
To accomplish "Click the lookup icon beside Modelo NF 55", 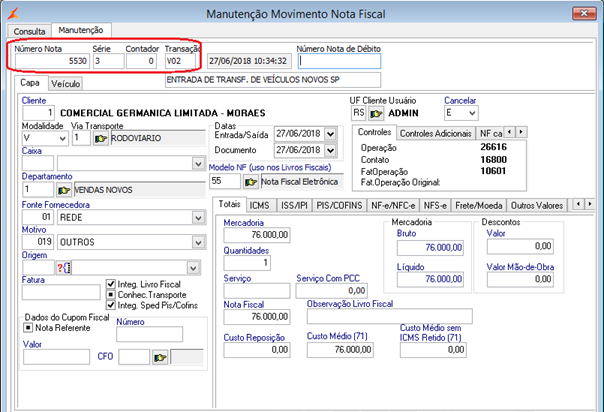I will pos(250,182).
